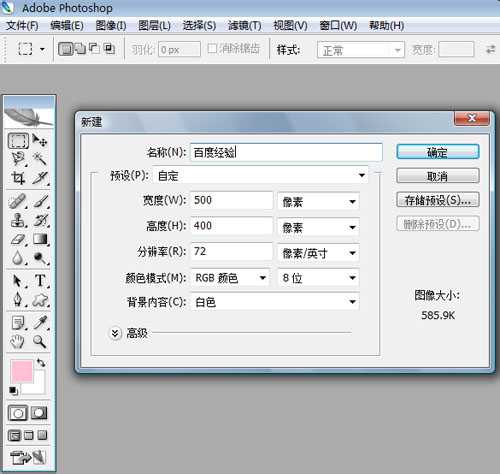The width and height of the screenshot is (500, 474).
Task: Enable Add to Selection mode
Action: pos(80,49)
